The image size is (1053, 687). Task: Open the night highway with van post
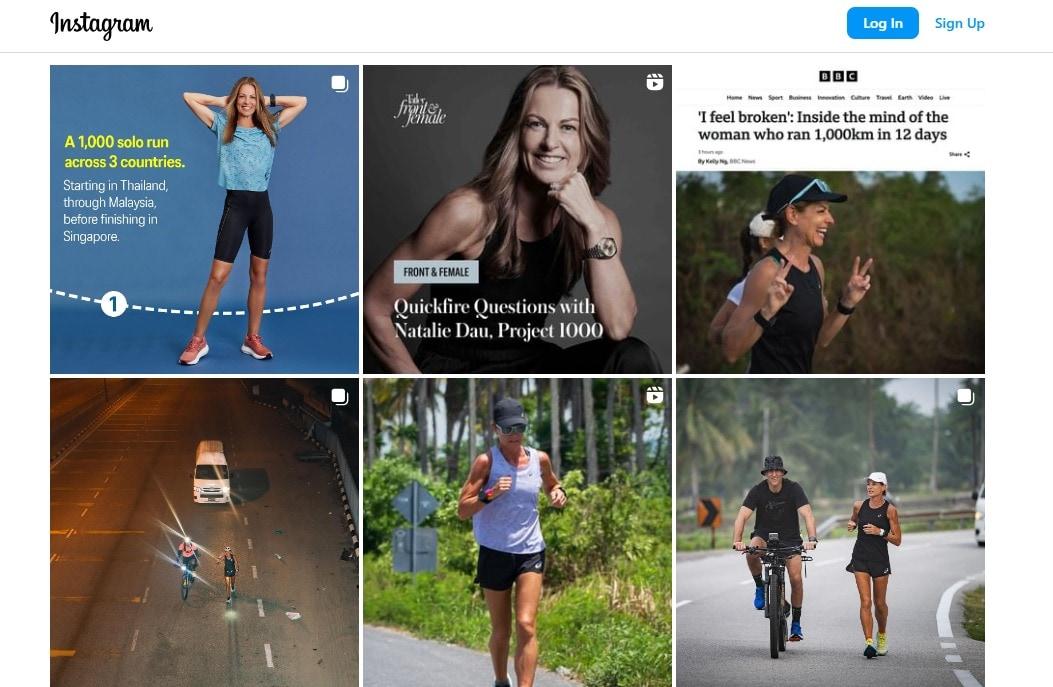204,533
